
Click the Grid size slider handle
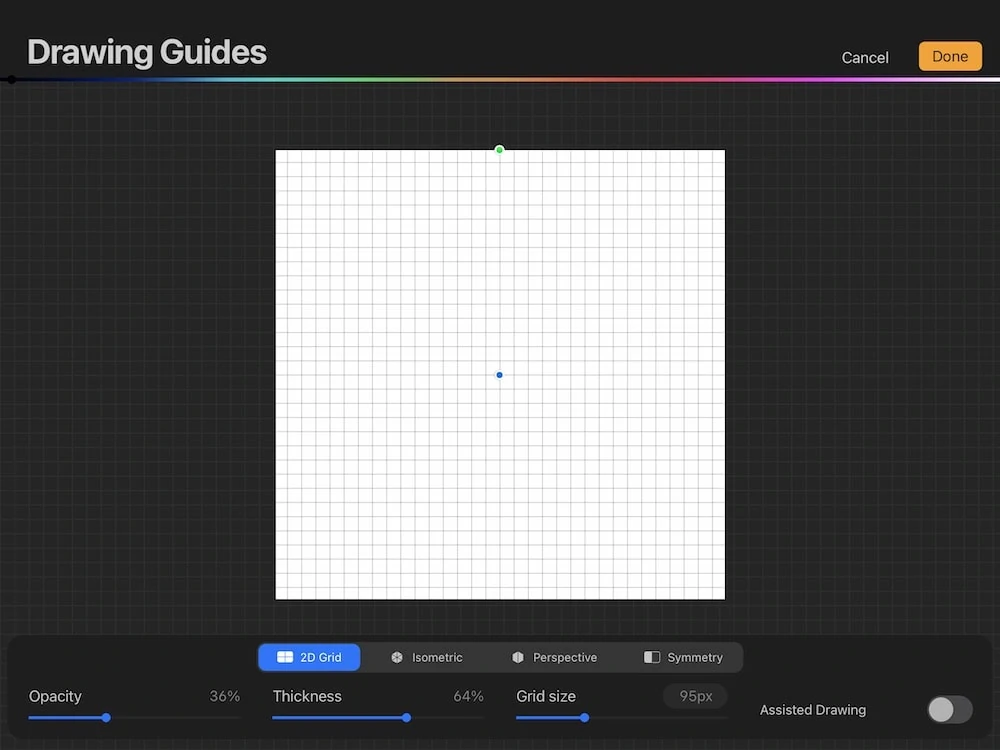[584, 718]
